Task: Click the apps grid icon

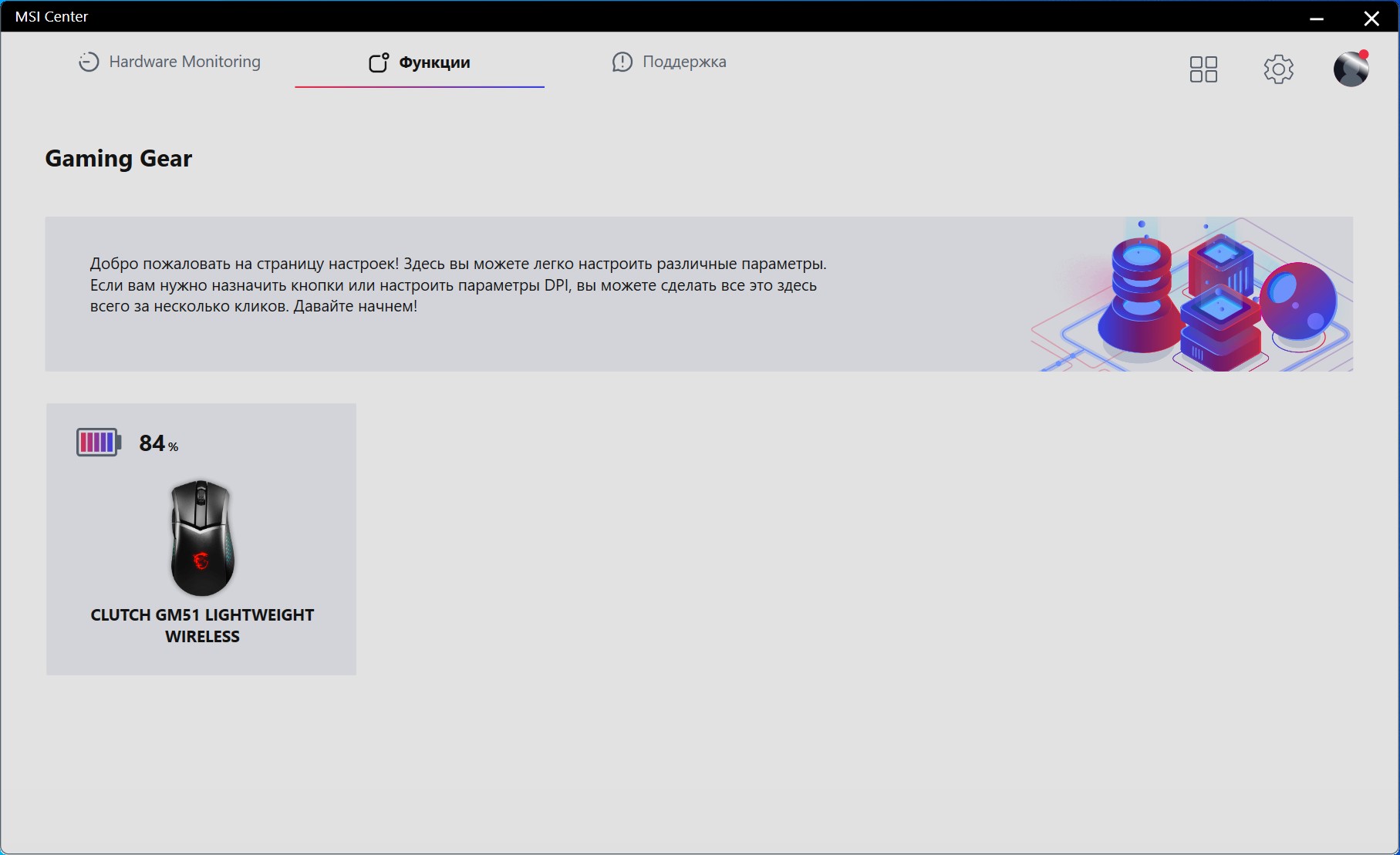Action: click(x=1203, y=69)
